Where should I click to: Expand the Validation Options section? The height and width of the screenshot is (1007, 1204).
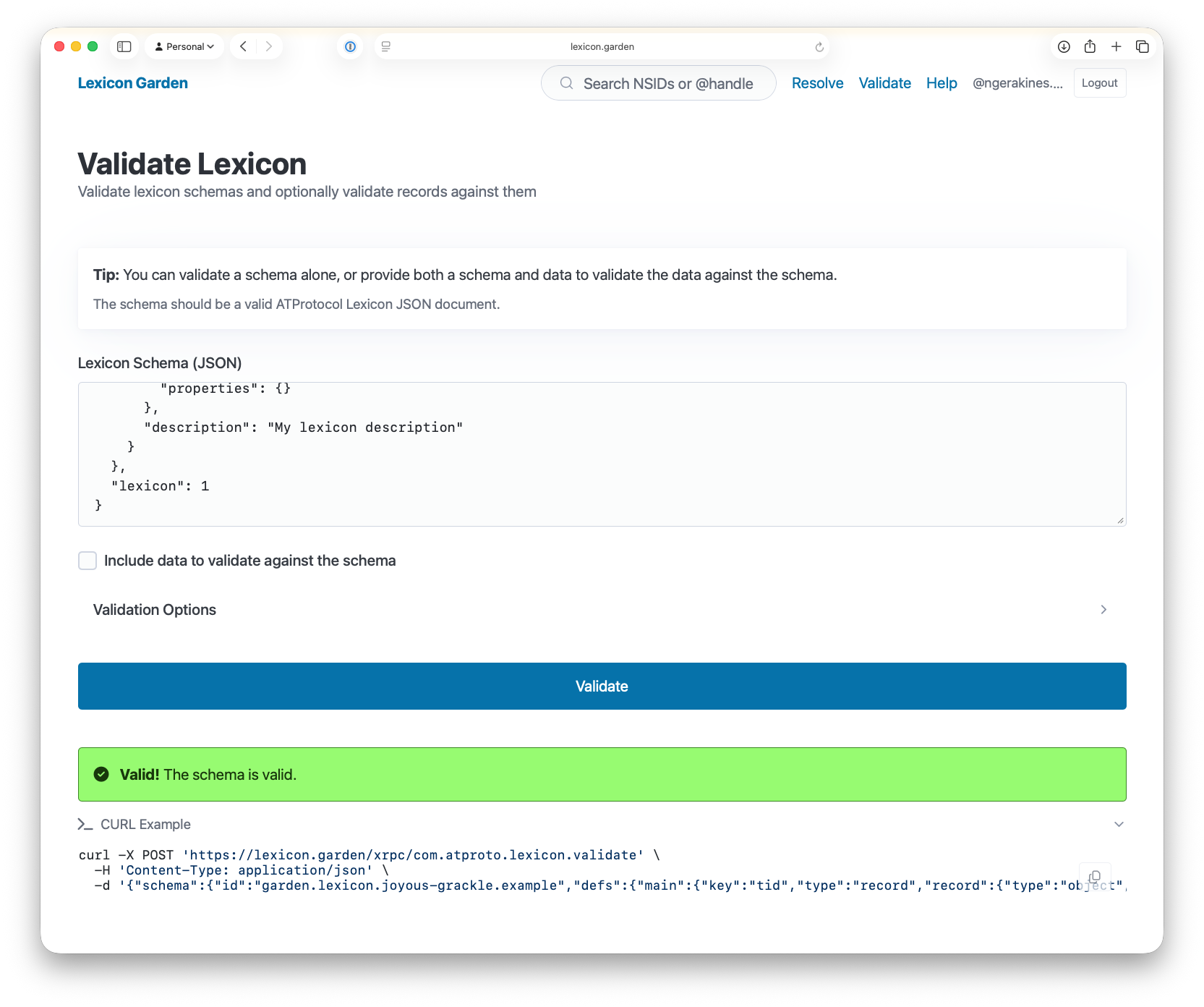click(x=602, y=610)
